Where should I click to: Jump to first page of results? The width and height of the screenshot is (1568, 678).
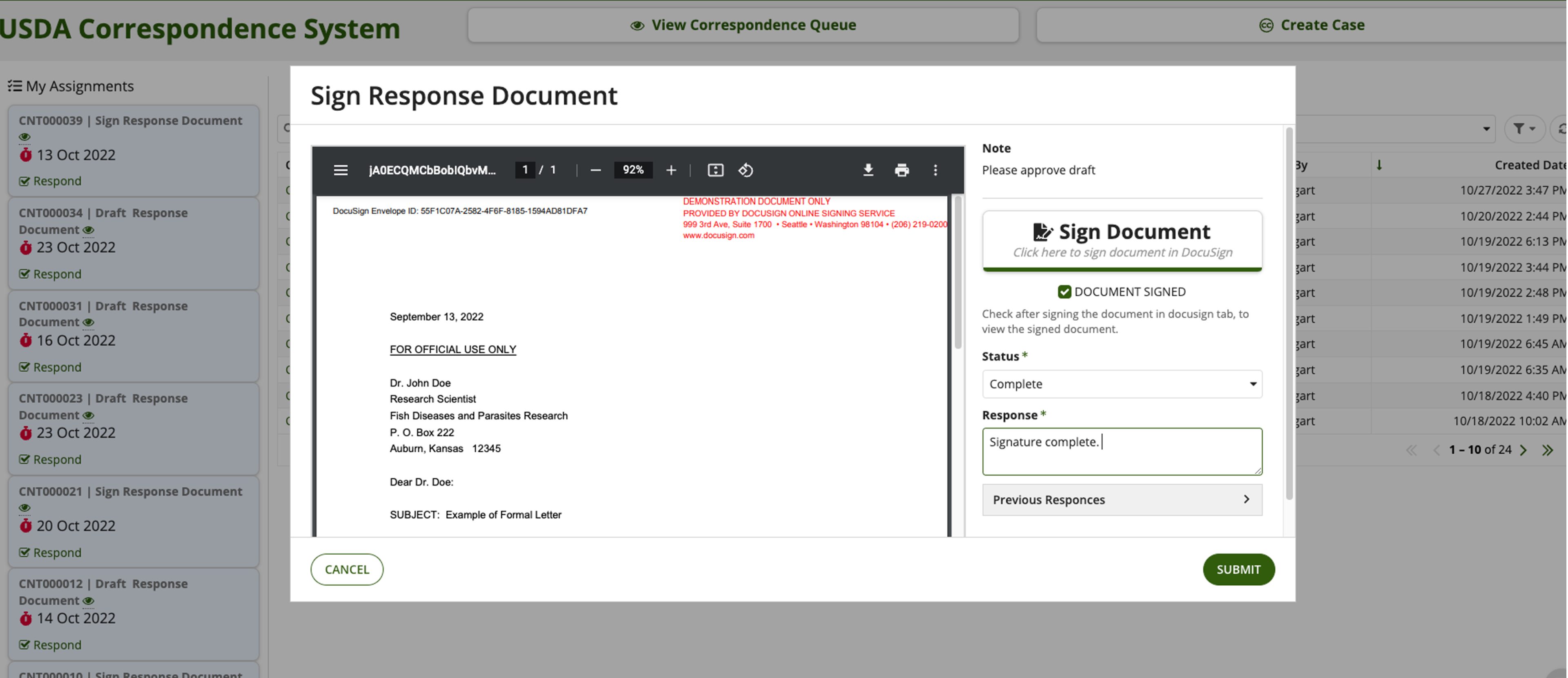pyautogui.click(x=1412, y=450)
